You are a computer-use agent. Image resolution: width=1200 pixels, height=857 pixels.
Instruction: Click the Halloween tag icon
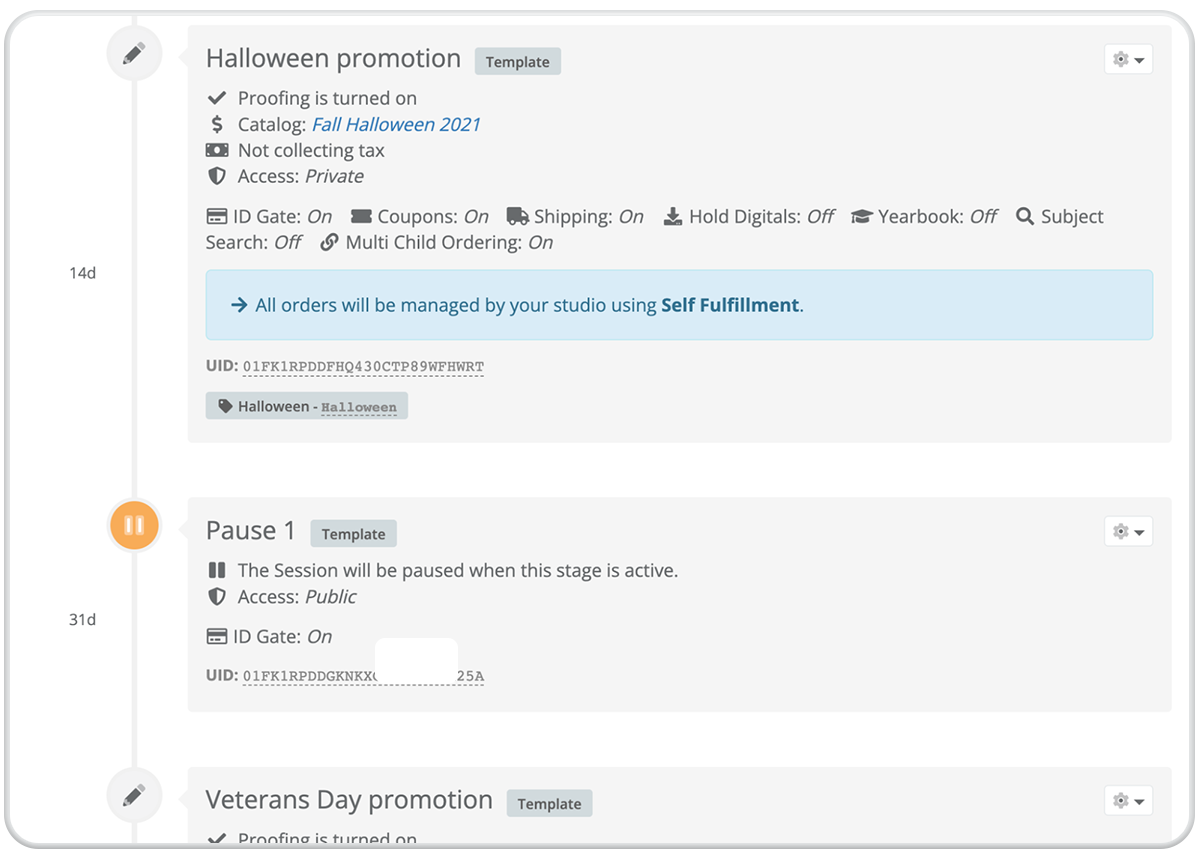[x=225, y=406]
